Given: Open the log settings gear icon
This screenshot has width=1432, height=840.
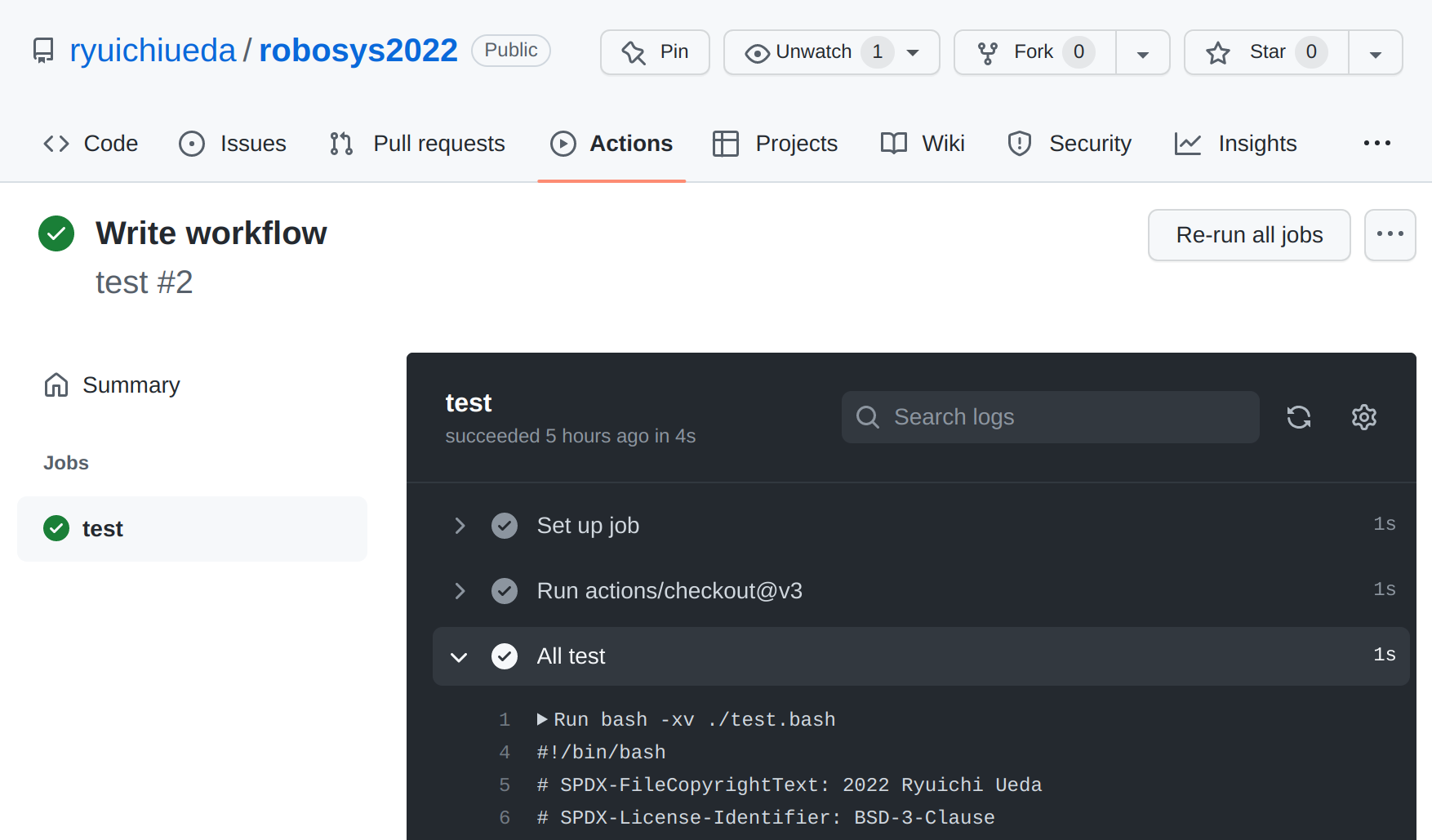Looking at the screenshot, I should pyautogui.click(x=1363, y=417).
